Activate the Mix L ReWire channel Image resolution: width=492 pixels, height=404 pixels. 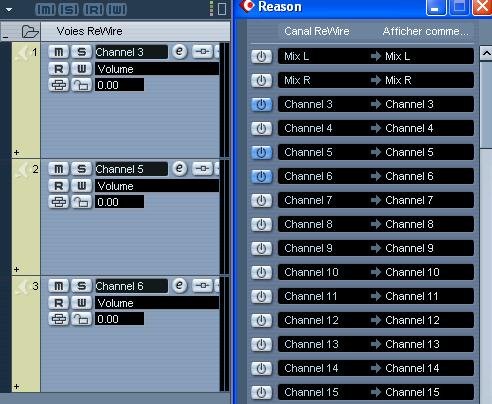261,56
